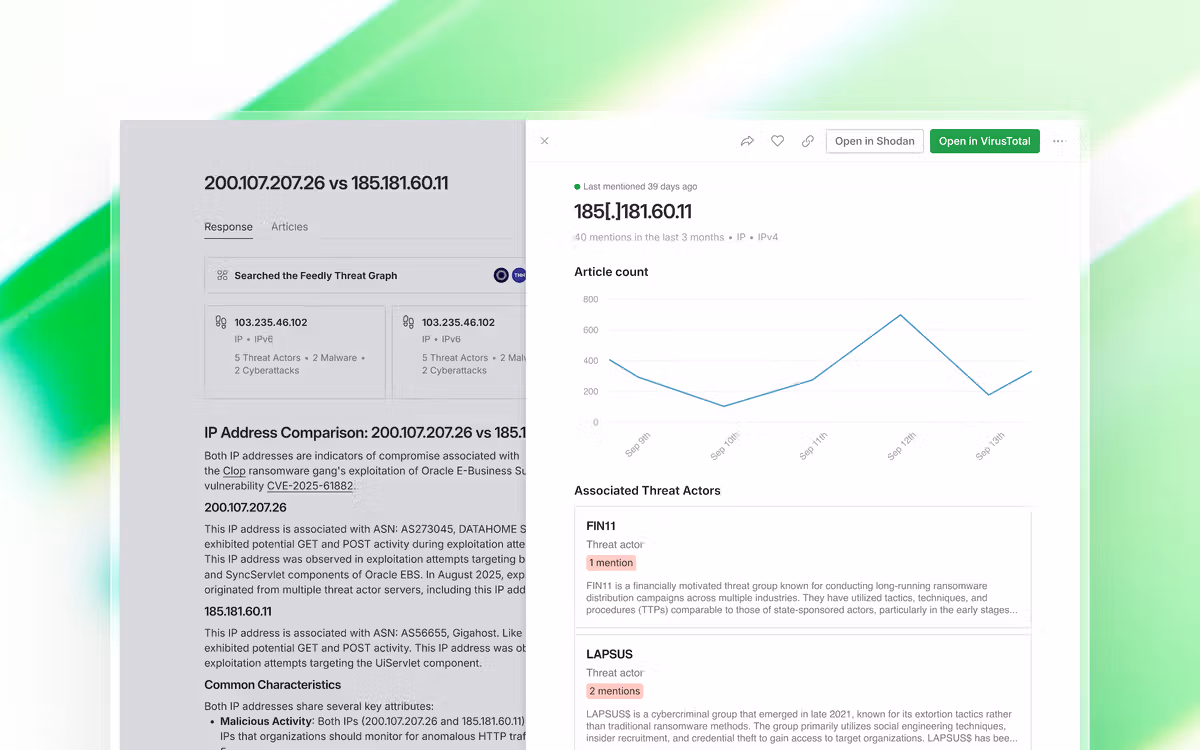The height and width of the screenshot is (750, 1200).
Task: Open the three-dot more options menu
Action: (1060, 141)
